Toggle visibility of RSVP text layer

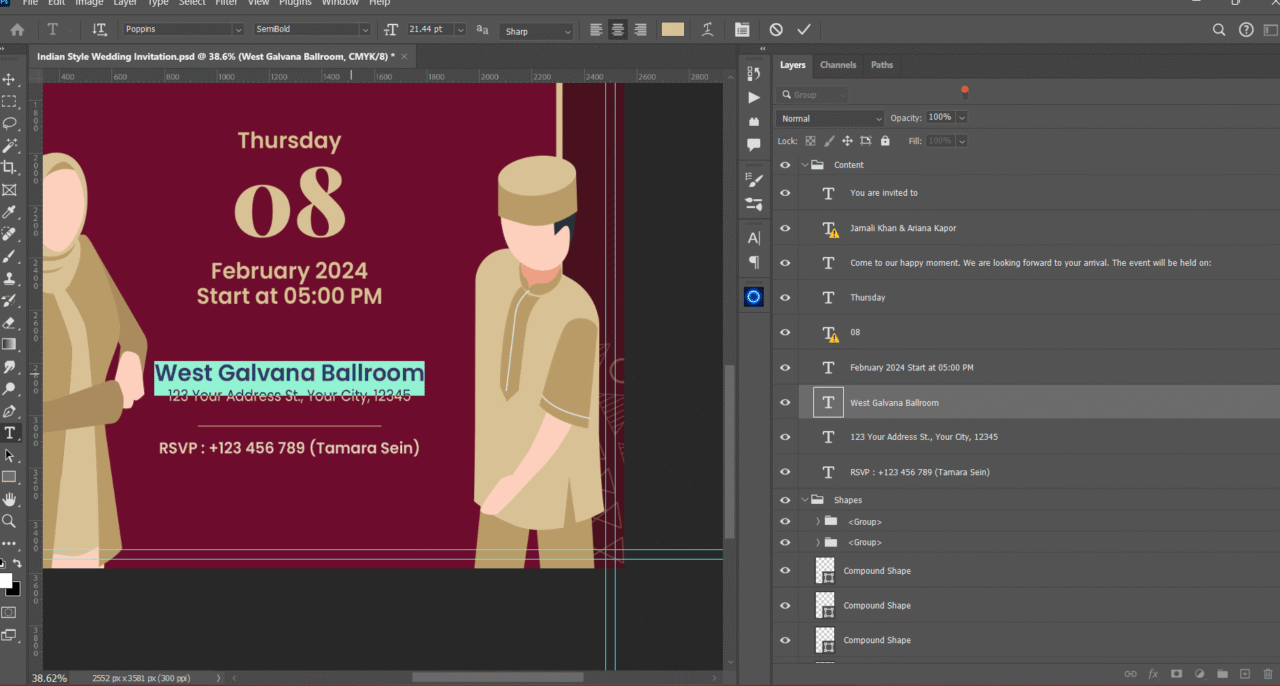[785, 472]
